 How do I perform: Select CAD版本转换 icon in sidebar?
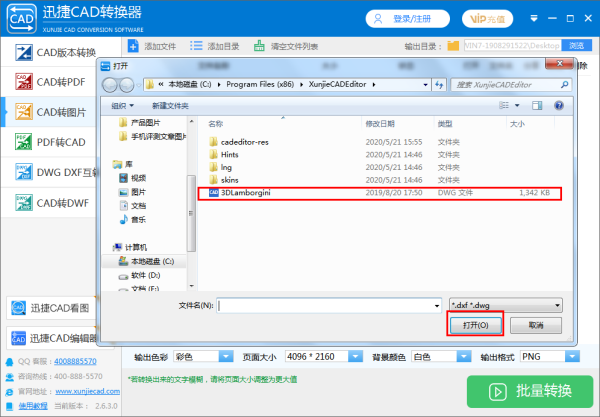tap(24, 52)
